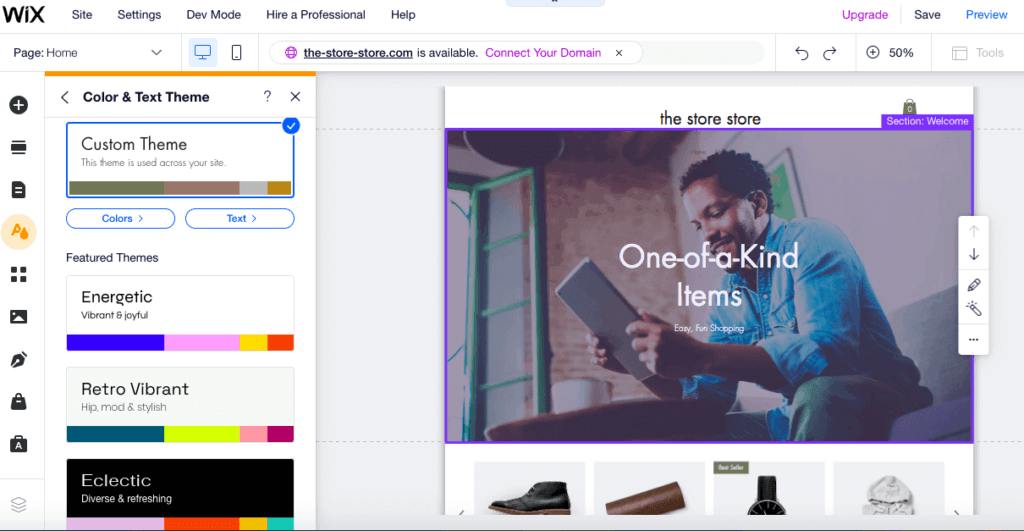Go back using panel back arrow
Image resolution: width=1024 pixels, height=531 pixels.
65,97
